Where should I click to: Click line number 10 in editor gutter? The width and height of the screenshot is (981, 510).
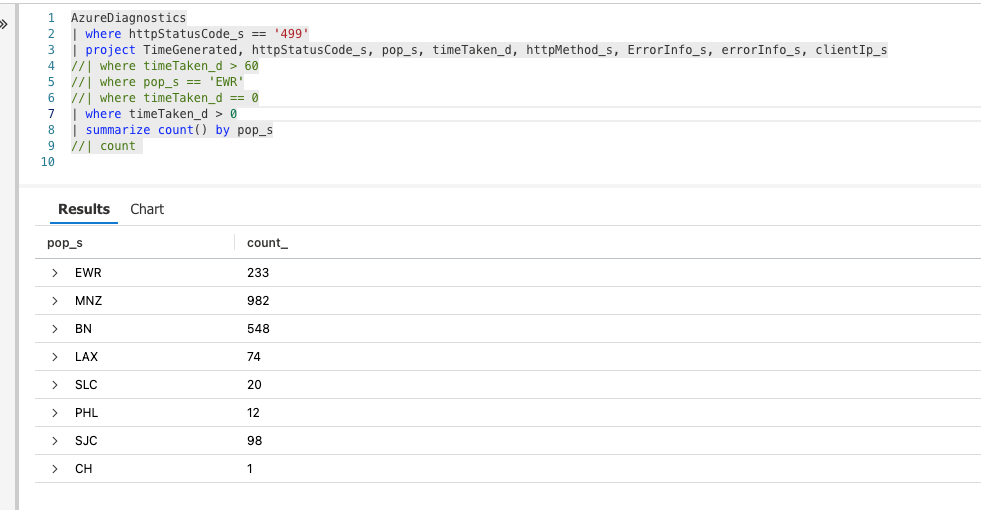(48, 162)
